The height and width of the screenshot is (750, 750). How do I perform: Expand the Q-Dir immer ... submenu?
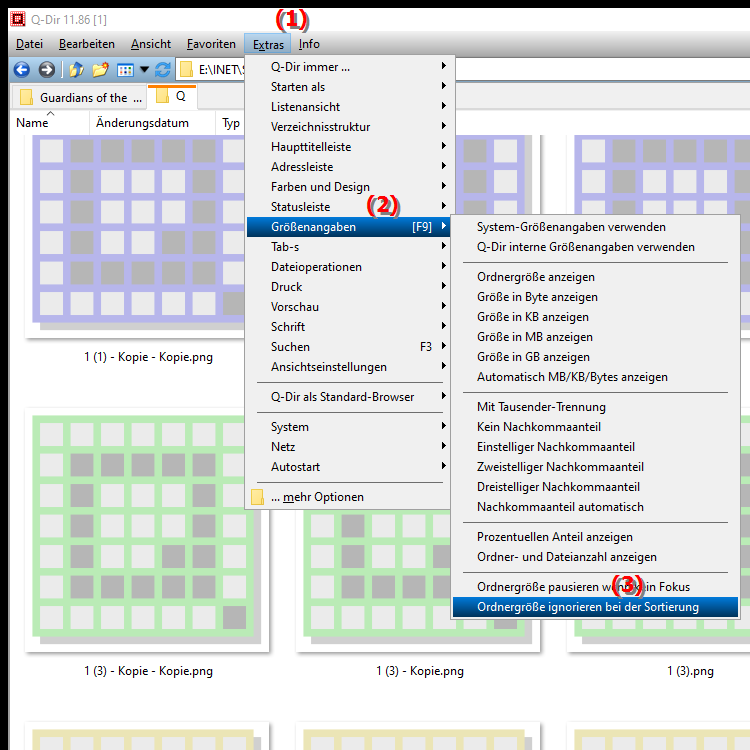[348, 67]
